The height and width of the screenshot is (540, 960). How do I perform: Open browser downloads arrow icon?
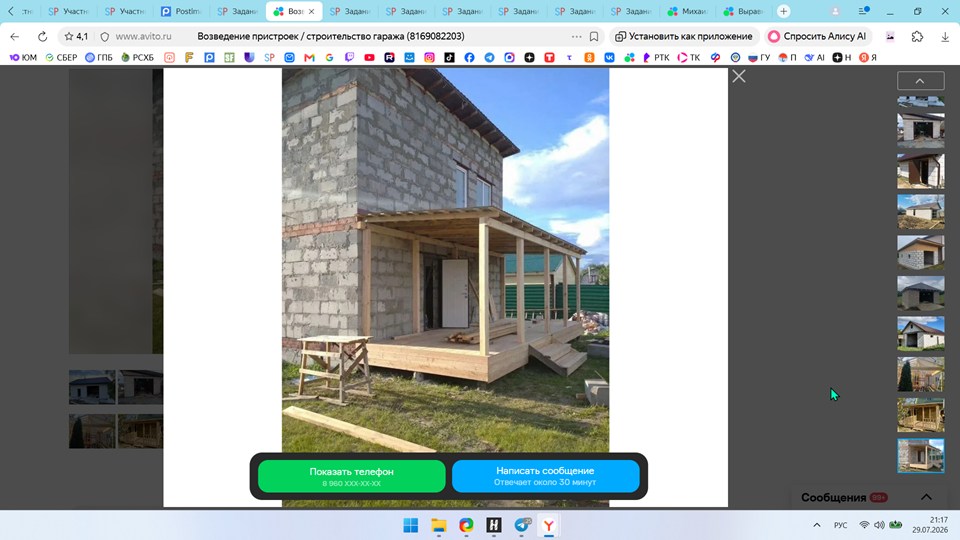[945, 36]
